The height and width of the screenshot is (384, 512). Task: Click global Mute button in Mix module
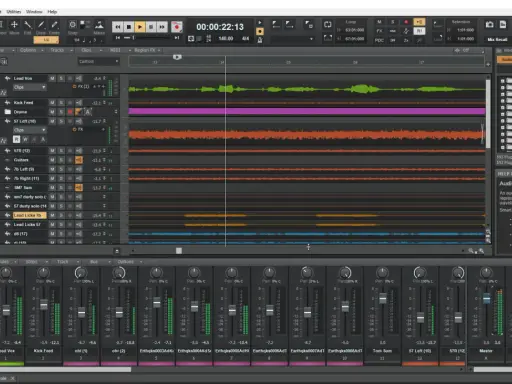[x=379, y=22]
